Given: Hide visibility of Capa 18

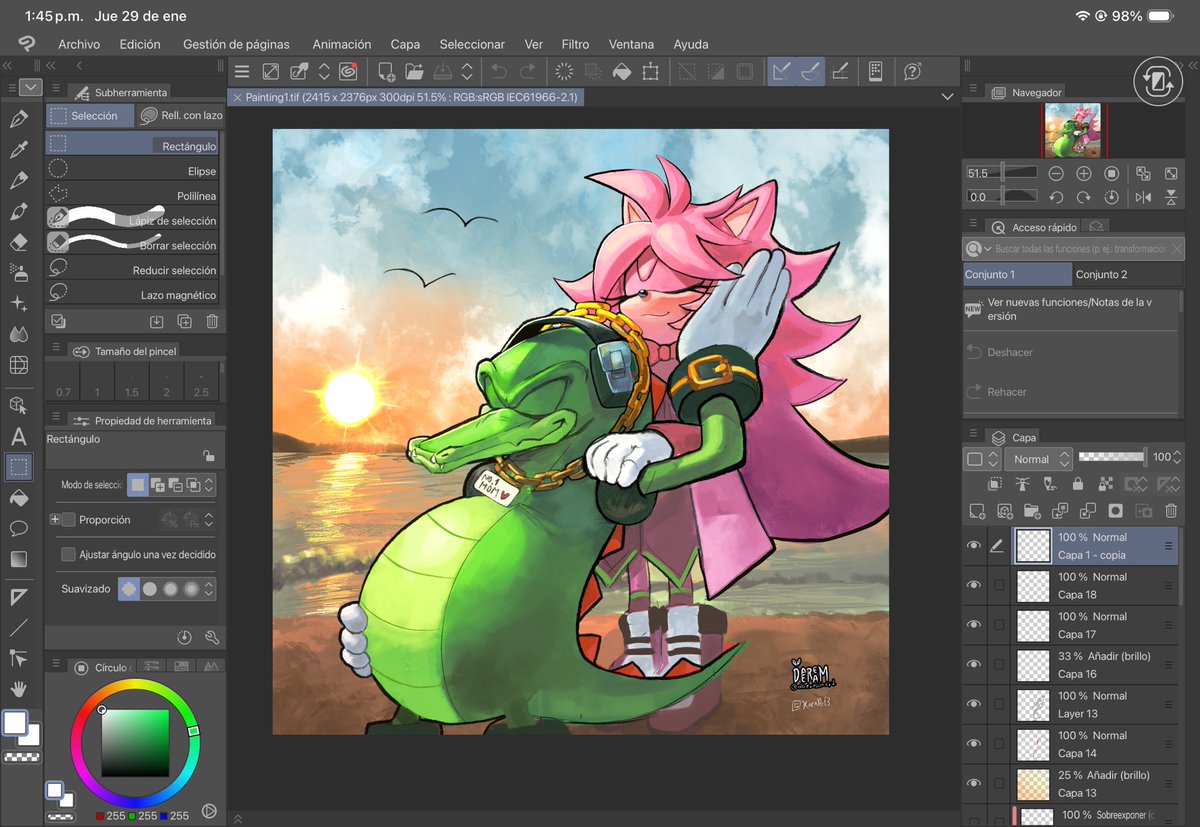Looking at the screenshot, I should pos(973,585).
